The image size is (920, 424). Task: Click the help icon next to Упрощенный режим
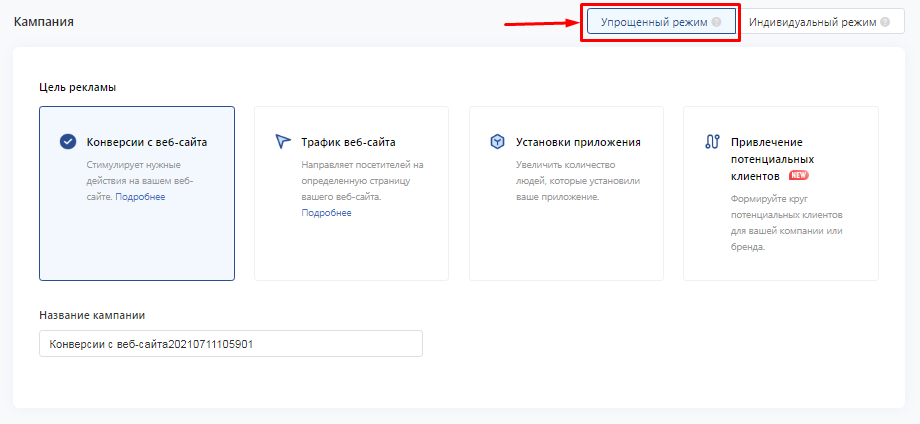pyautogui.click(x=716, y=22)
